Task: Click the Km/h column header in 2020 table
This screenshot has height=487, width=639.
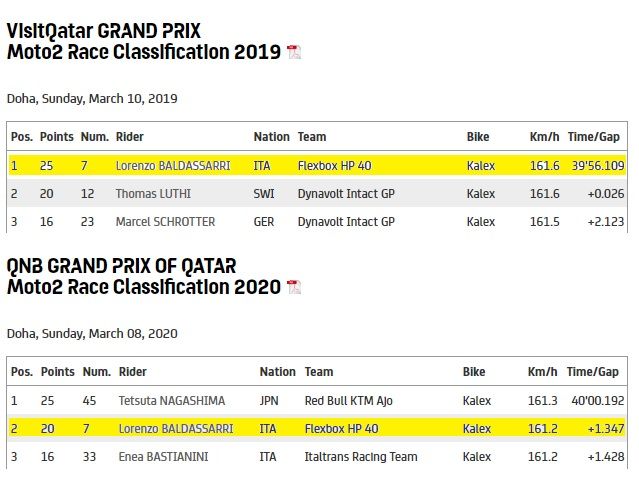Action: coord(542,372)
